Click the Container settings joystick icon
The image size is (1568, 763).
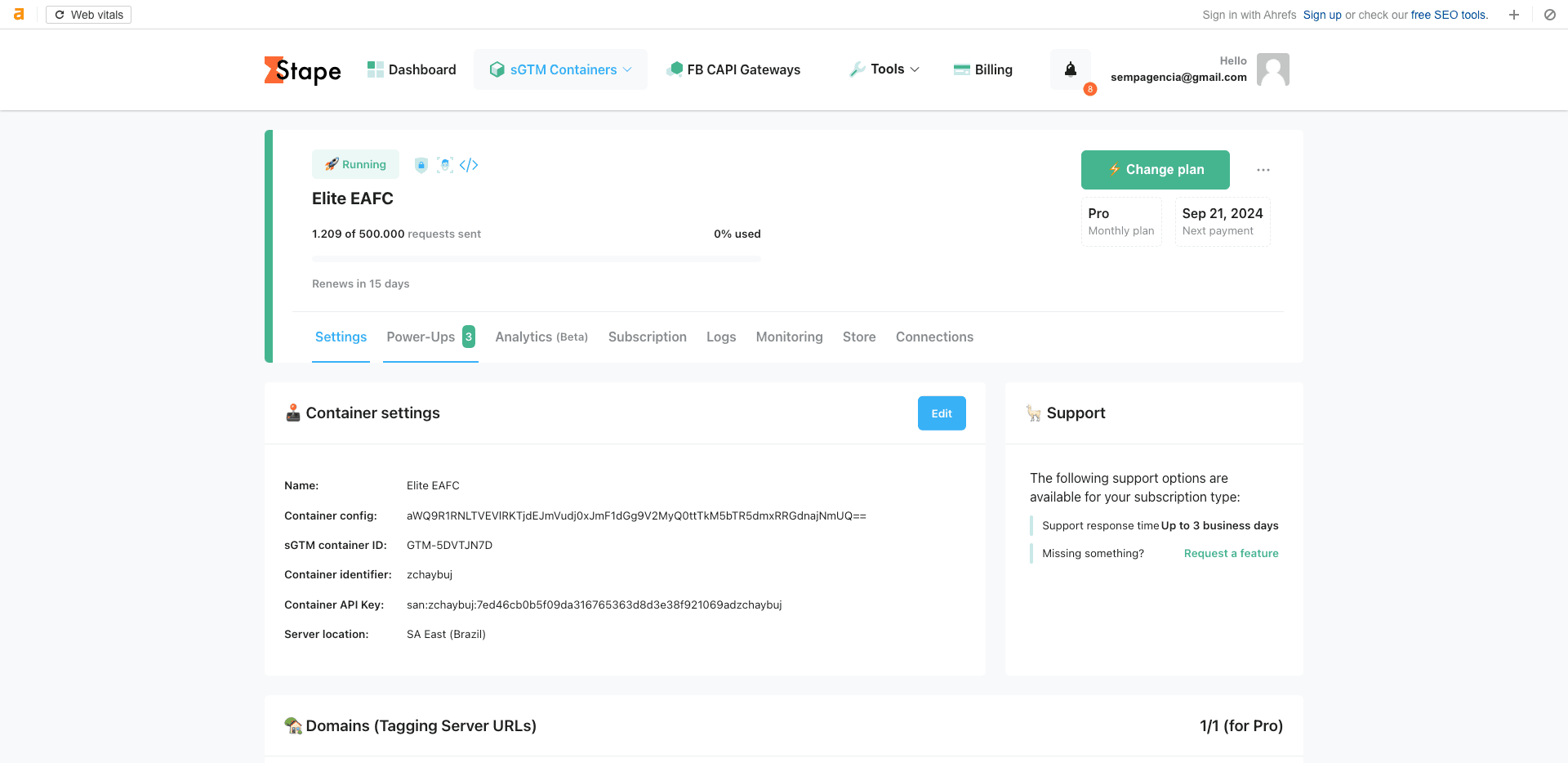[x=293, y=413]
